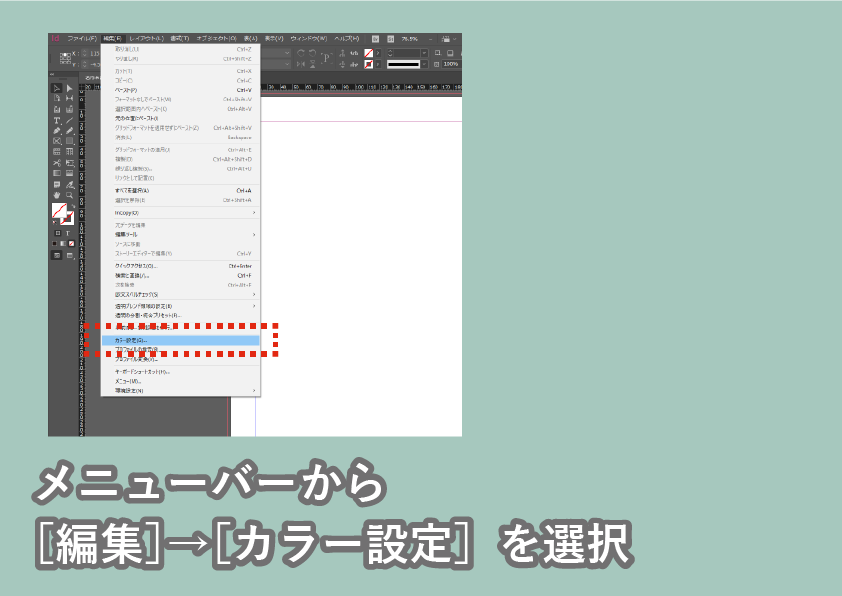Select the Selection tool arrow

click(x=57, y=88)
